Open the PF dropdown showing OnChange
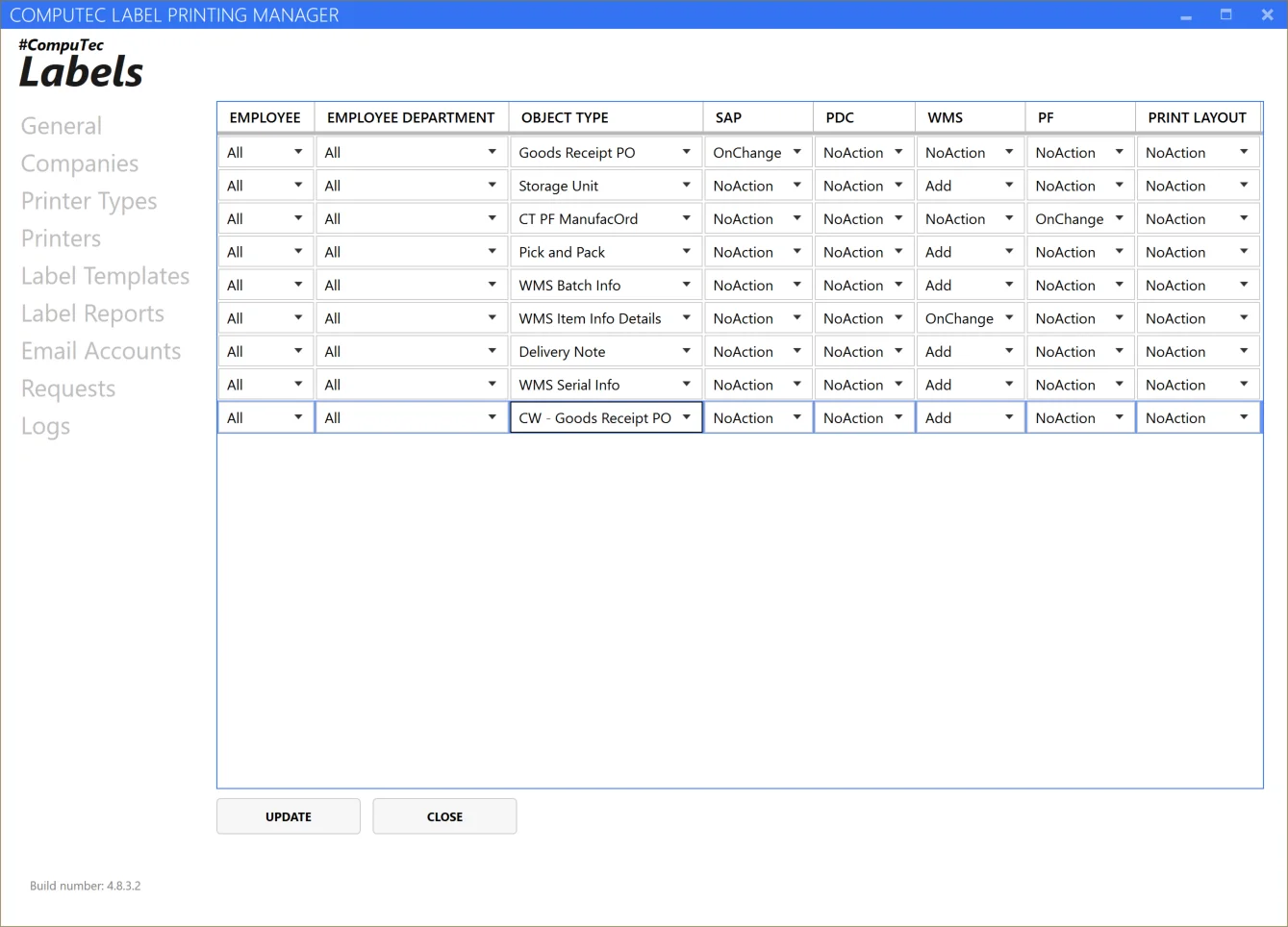 [x=1080, y=219]
